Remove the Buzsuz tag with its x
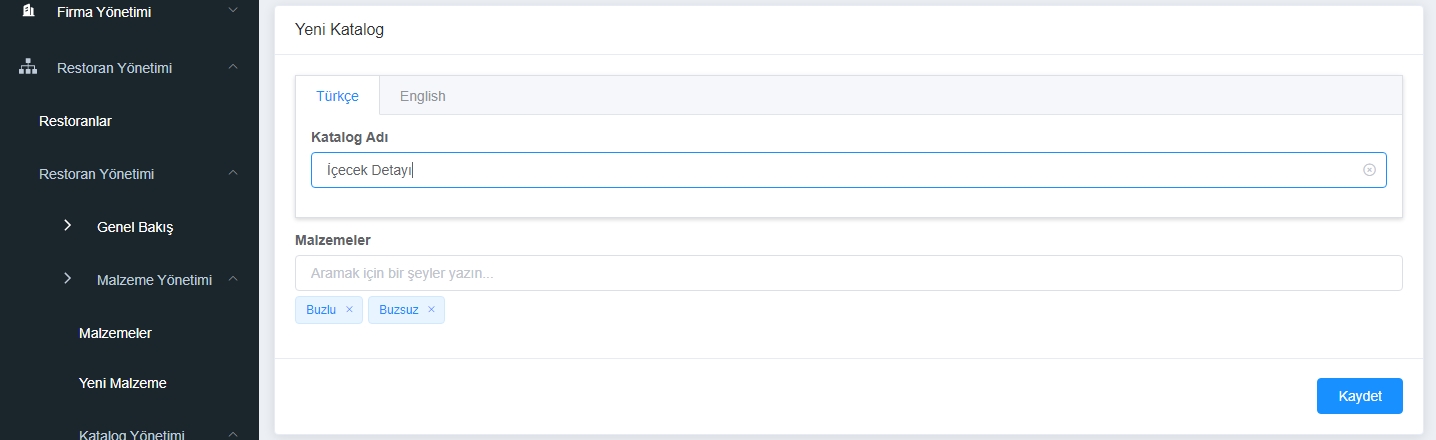The width and height of the screenshot is (1436, 440). click(431, 310)
